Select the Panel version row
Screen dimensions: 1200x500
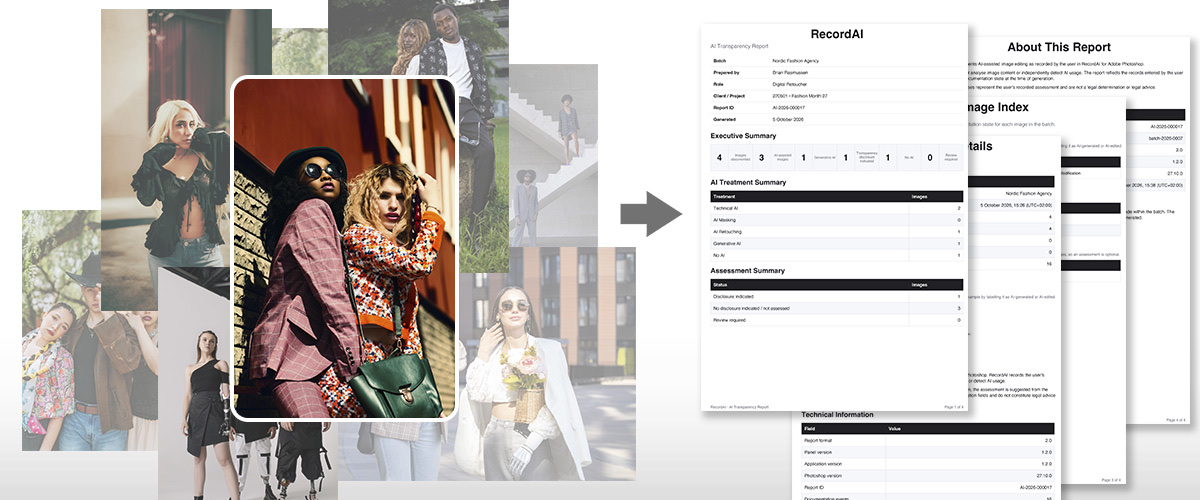click(928, 452)
